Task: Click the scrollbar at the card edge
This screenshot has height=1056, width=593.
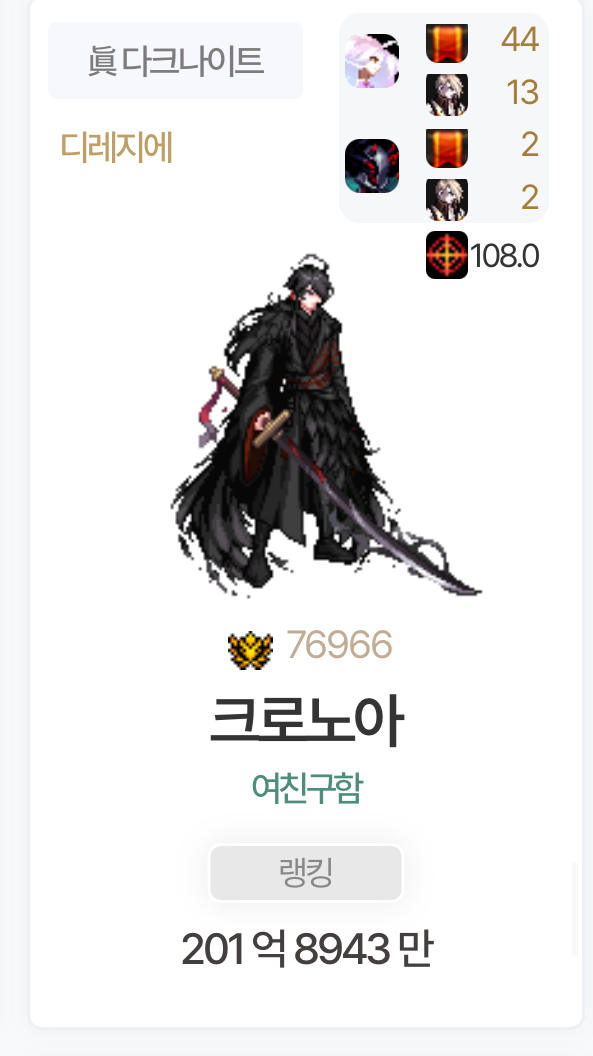Action: tap(575, 909)
